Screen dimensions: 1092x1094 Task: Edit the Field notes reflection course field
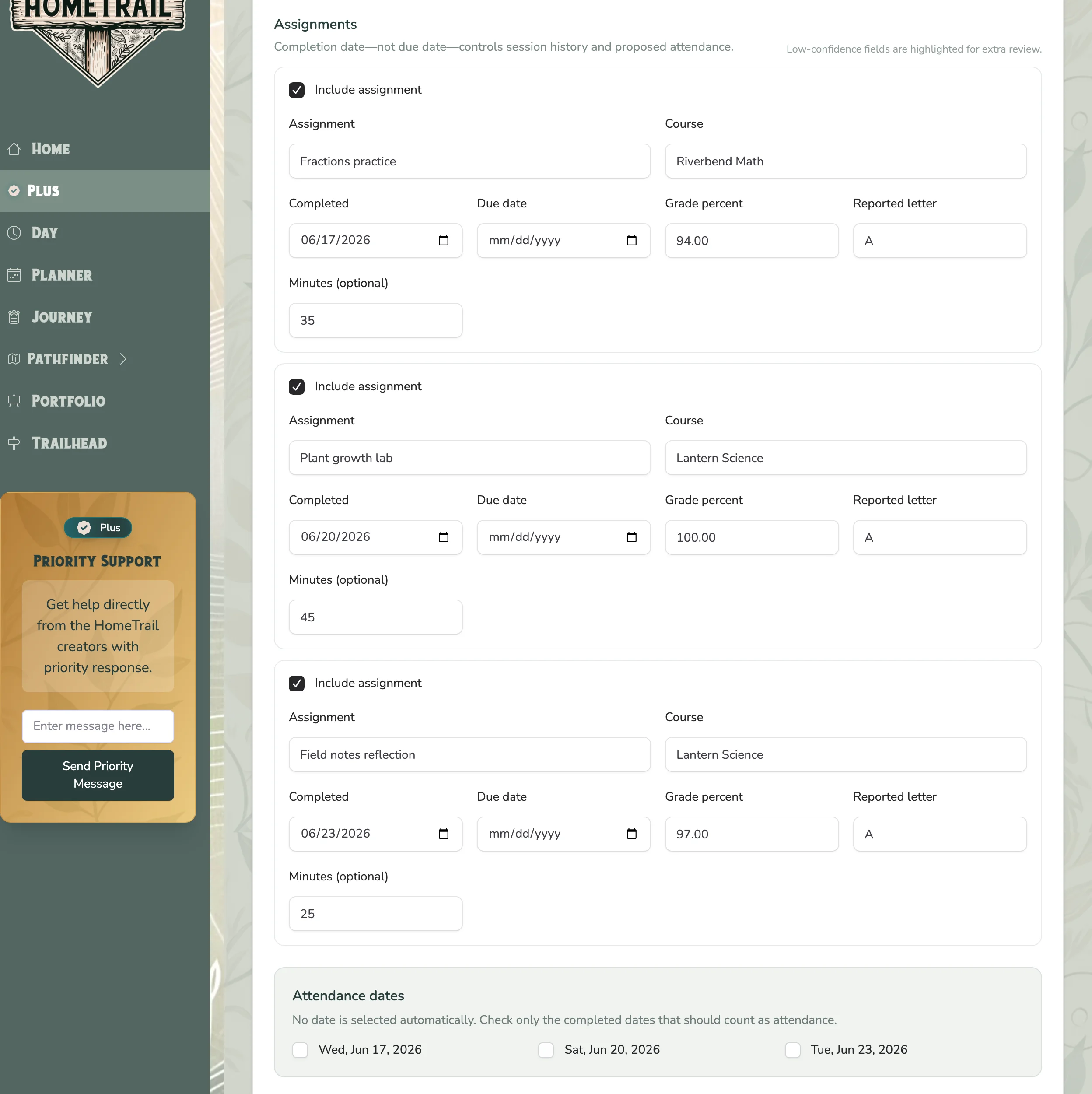[846, 755]
